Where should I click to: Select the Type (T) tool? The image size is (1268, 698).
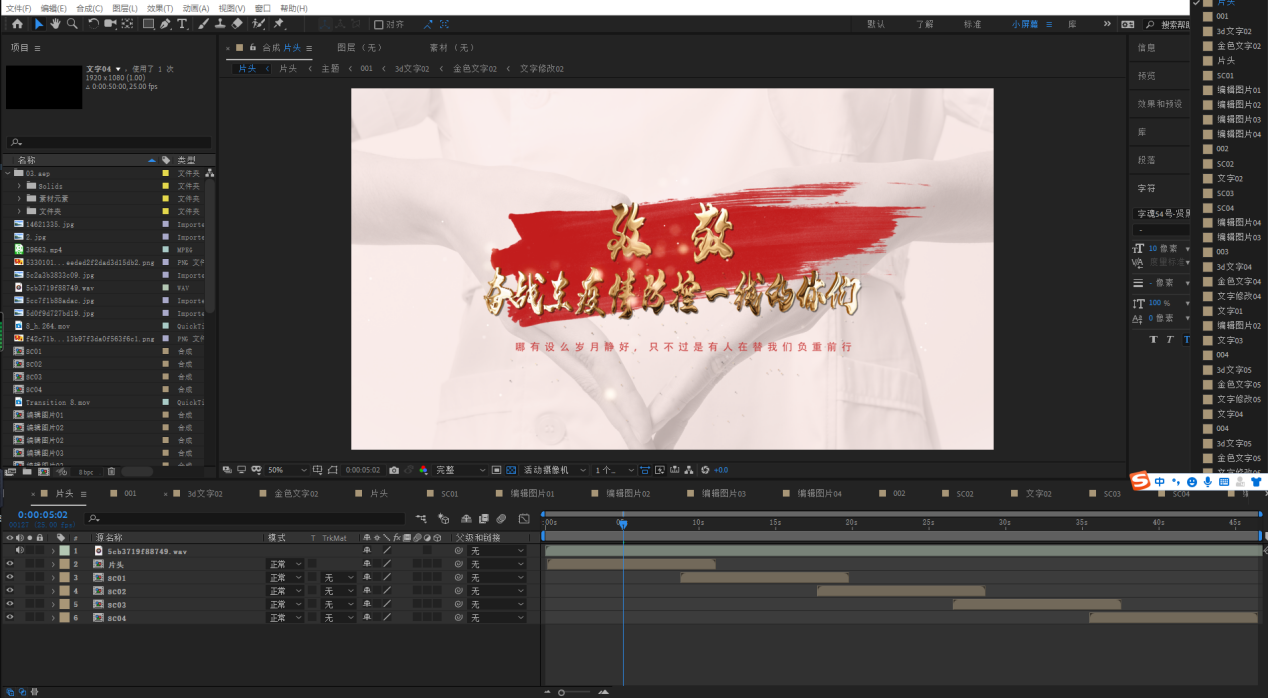[x=182, y=24]
